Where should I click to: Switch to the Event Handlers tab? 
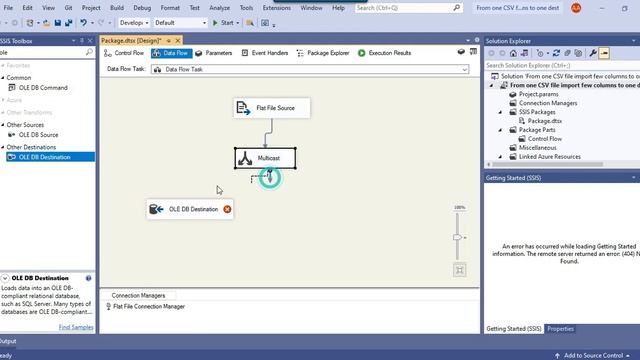click(265, 53)
